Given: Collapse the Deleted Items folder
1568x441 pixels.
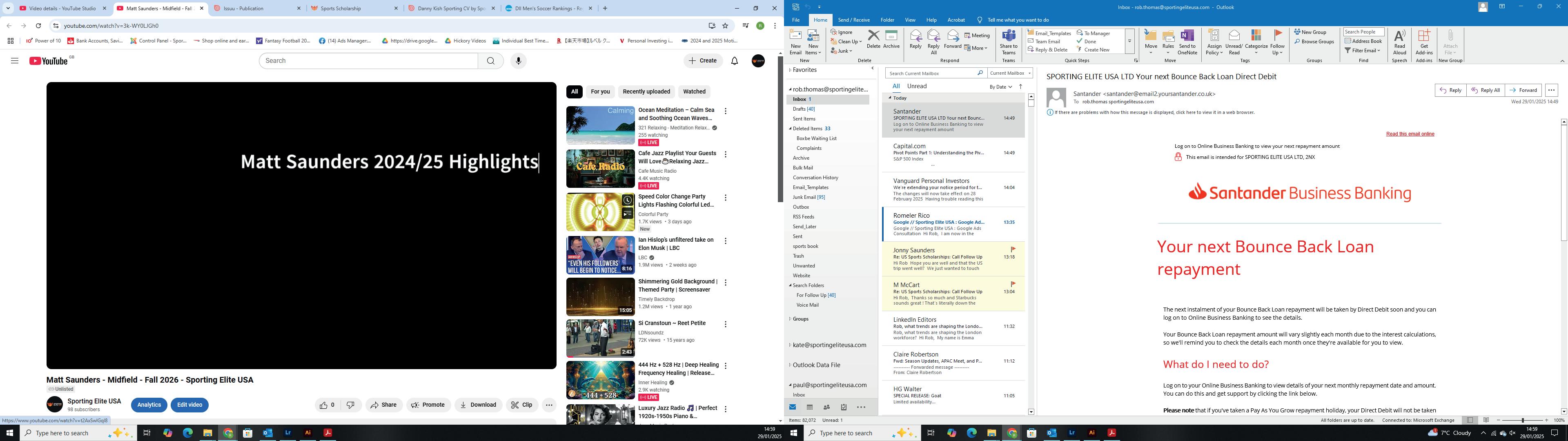Looking at the screenshot, I should (791, 129).
